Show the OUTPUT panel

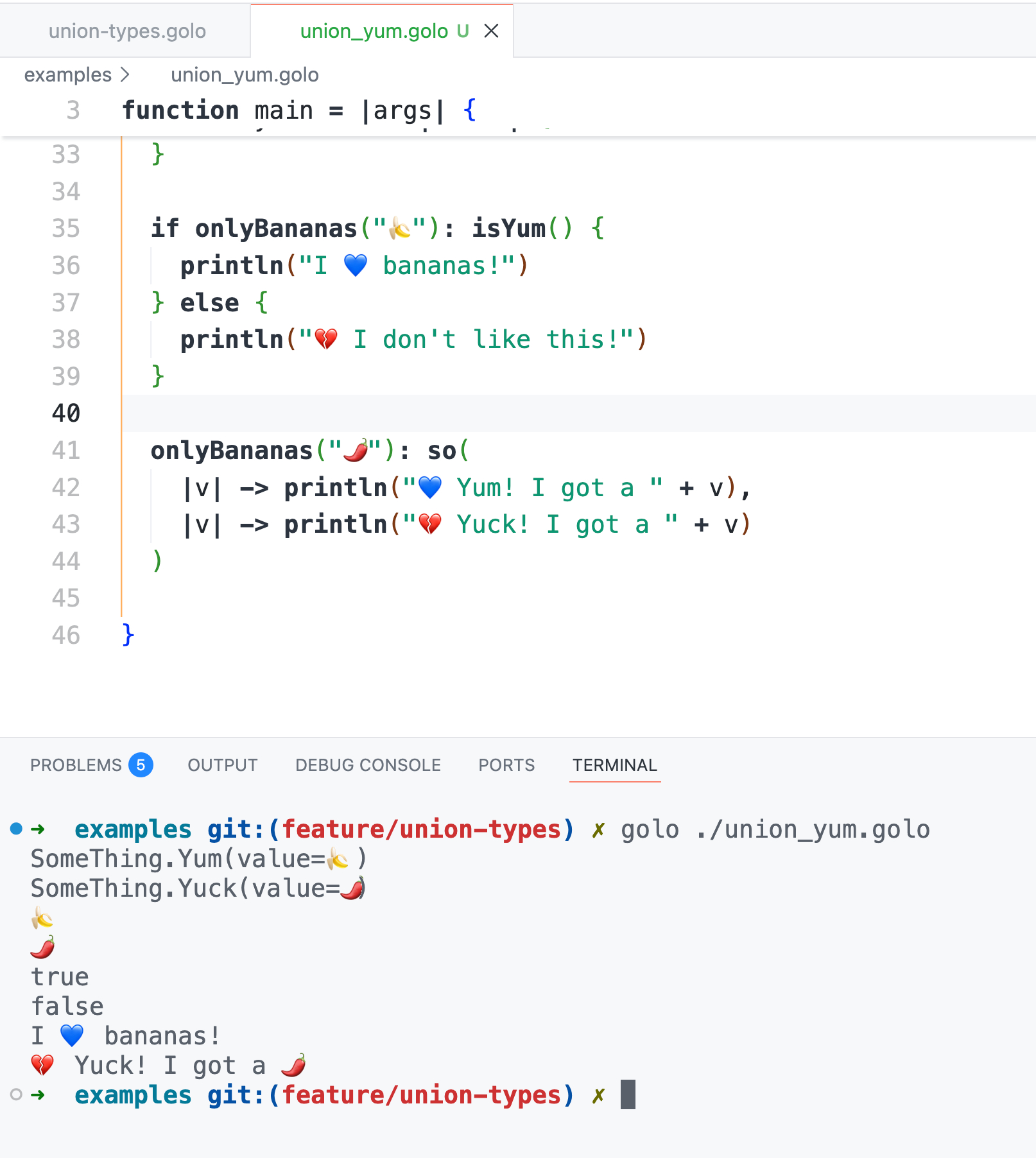point(222,765)
